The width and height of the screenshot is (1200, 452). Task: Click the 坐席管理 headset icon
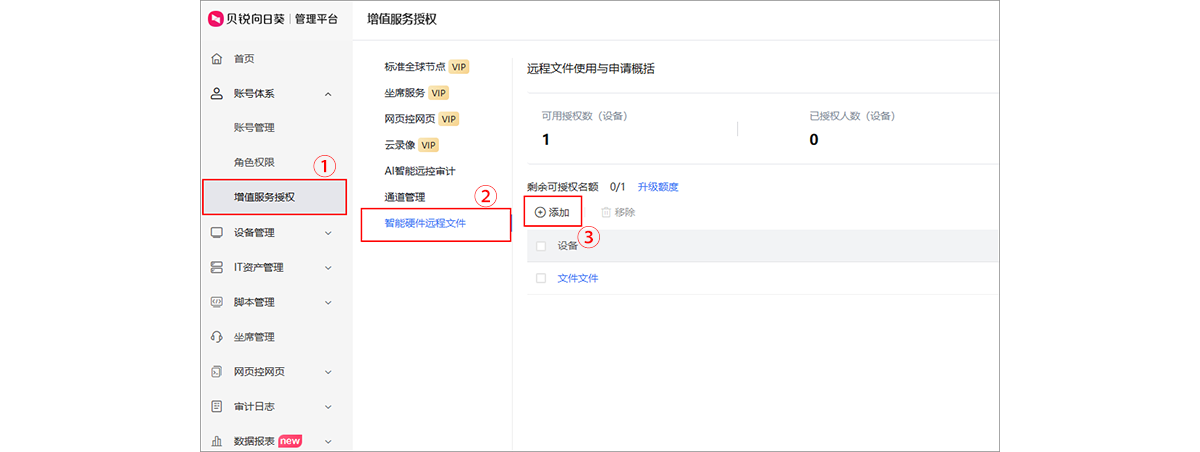[x=216, y=337]
